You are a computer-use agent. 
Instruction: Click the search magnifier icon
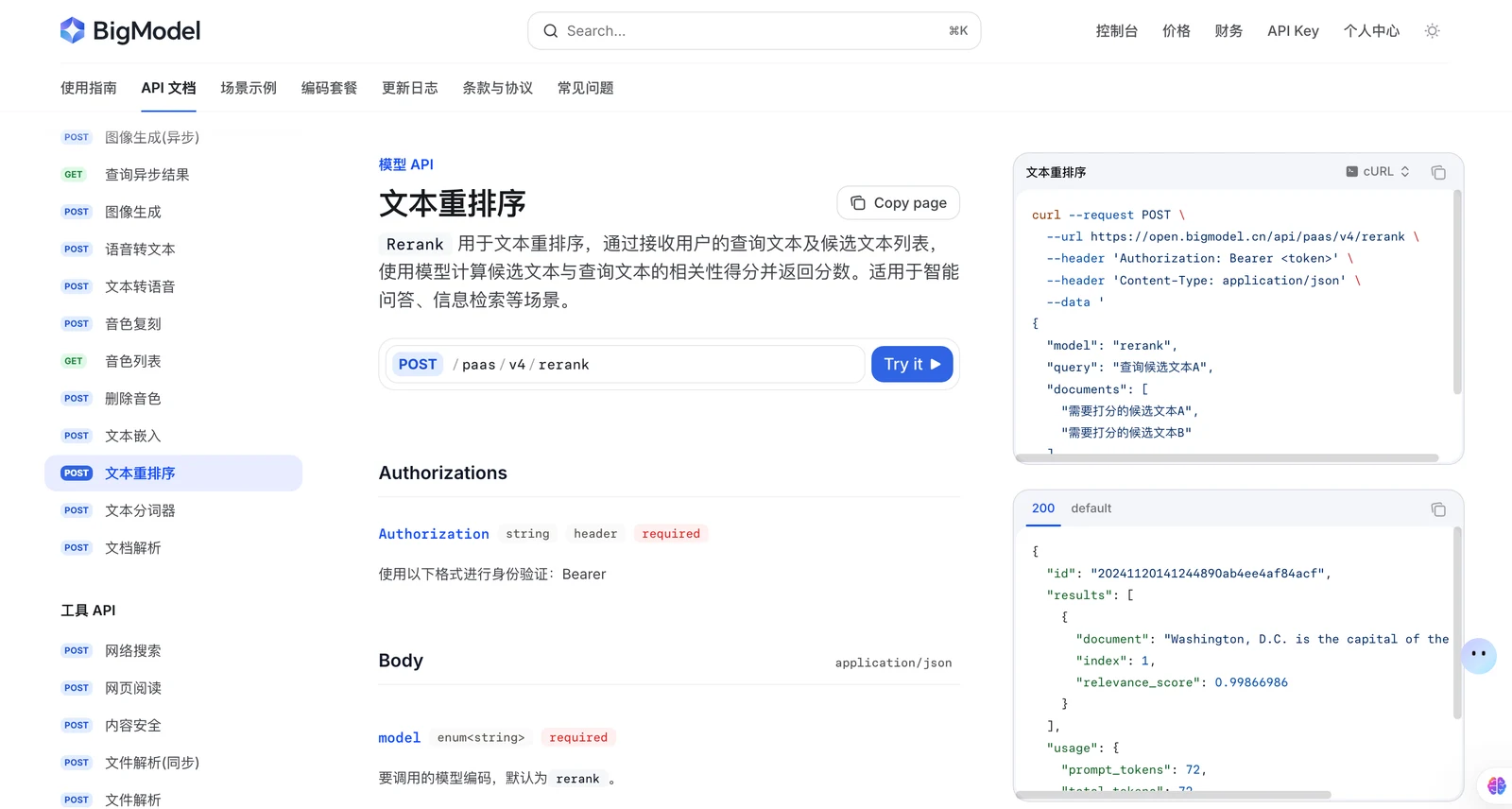tap(551, 31)
